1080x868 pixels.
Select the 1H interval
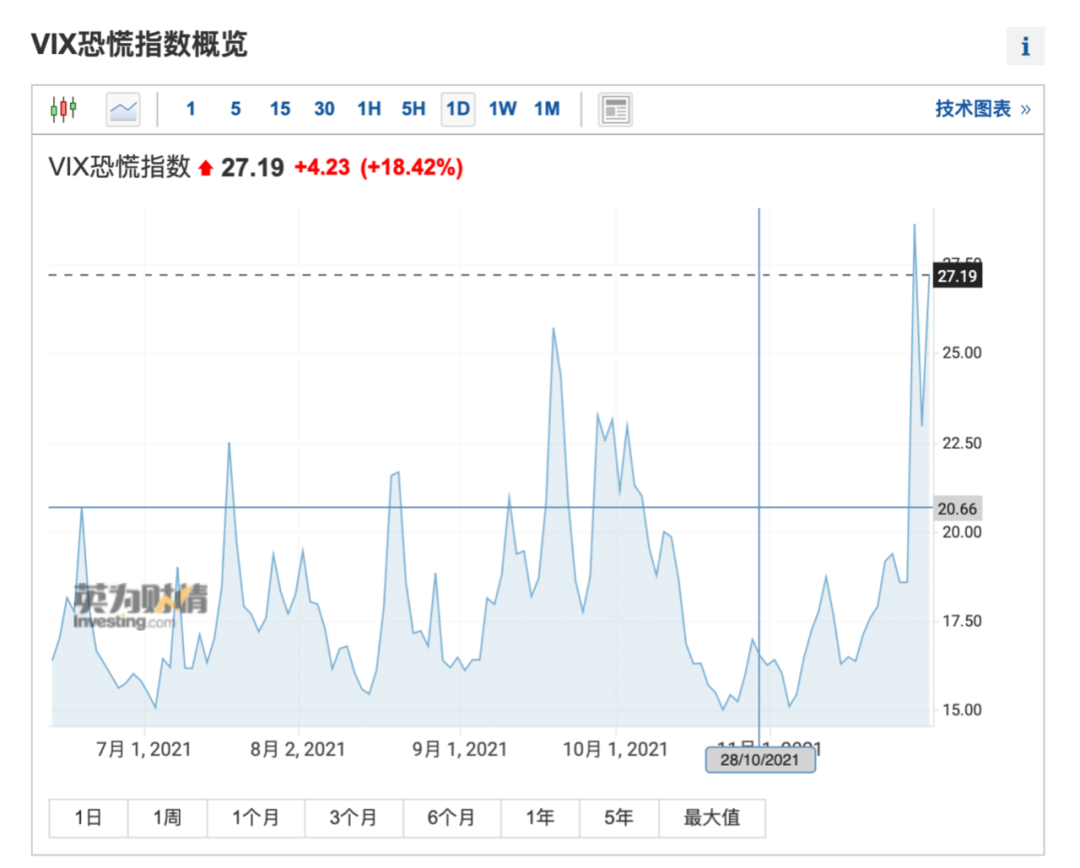[x=369, y=109]
